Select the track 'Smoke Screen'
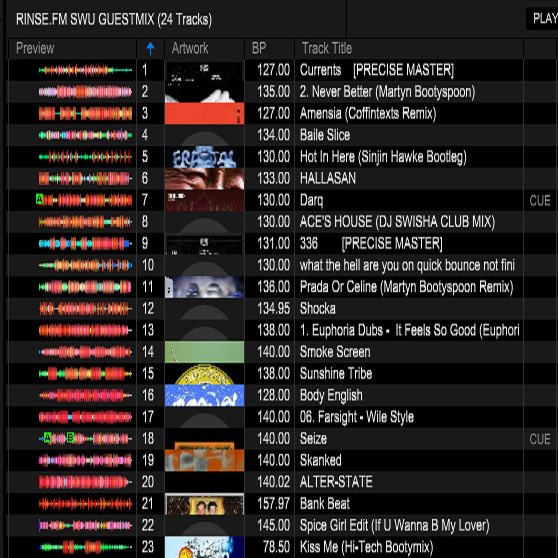This screenshot has width=558, height=558. pos(335,352)
